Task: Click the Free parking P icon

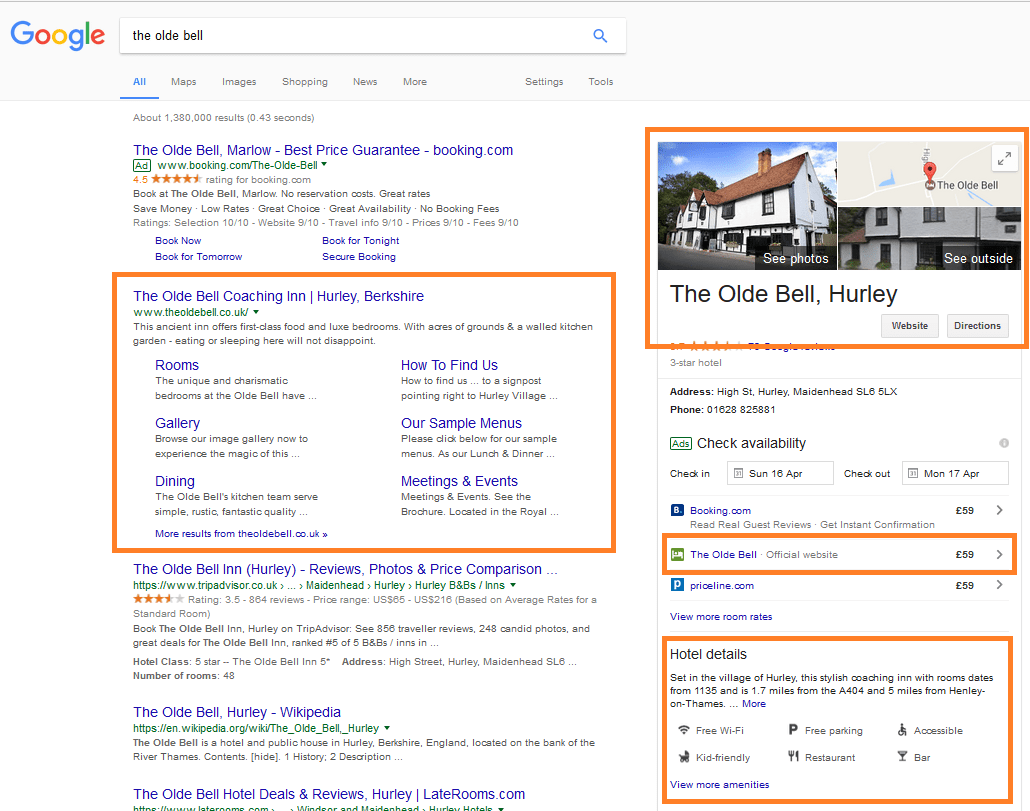Action: 793,730
